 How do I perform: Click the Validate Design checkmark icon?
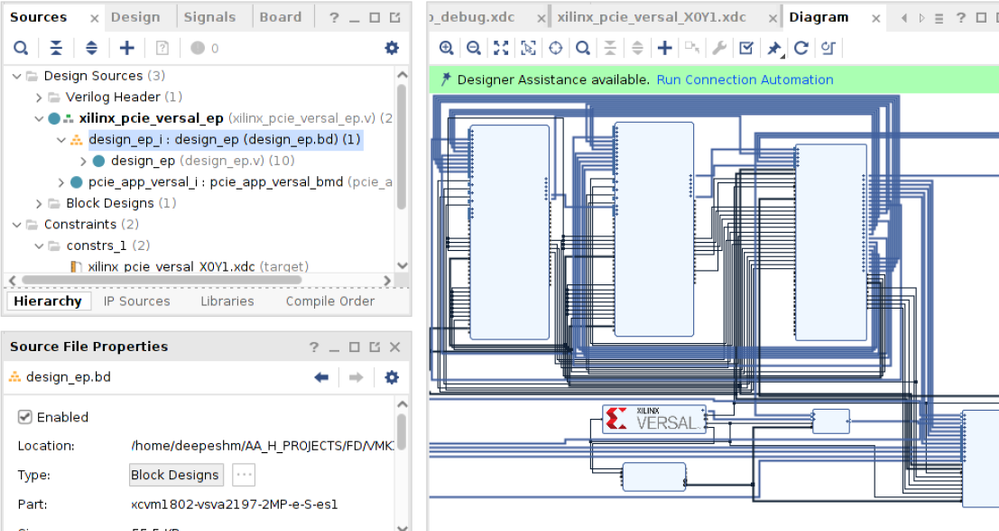click(746, 48)
